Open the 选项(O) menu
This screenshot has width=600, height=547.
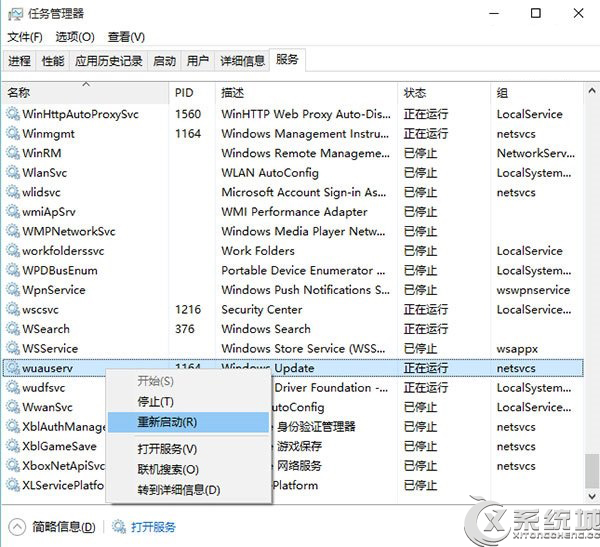(75, 37)
